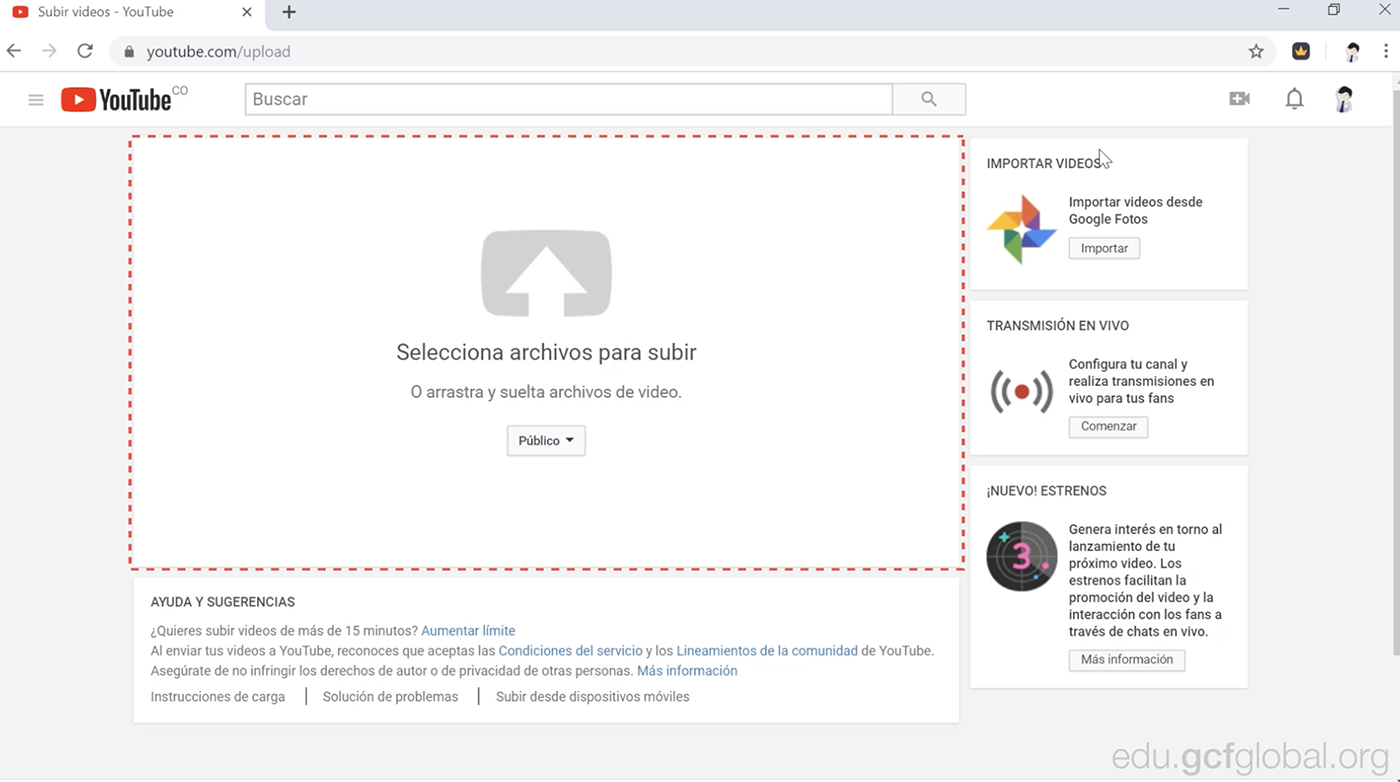The height and width of the screenshot is (782, 1400).
Task: Open Solución de problemas
Action: (390, 697)
